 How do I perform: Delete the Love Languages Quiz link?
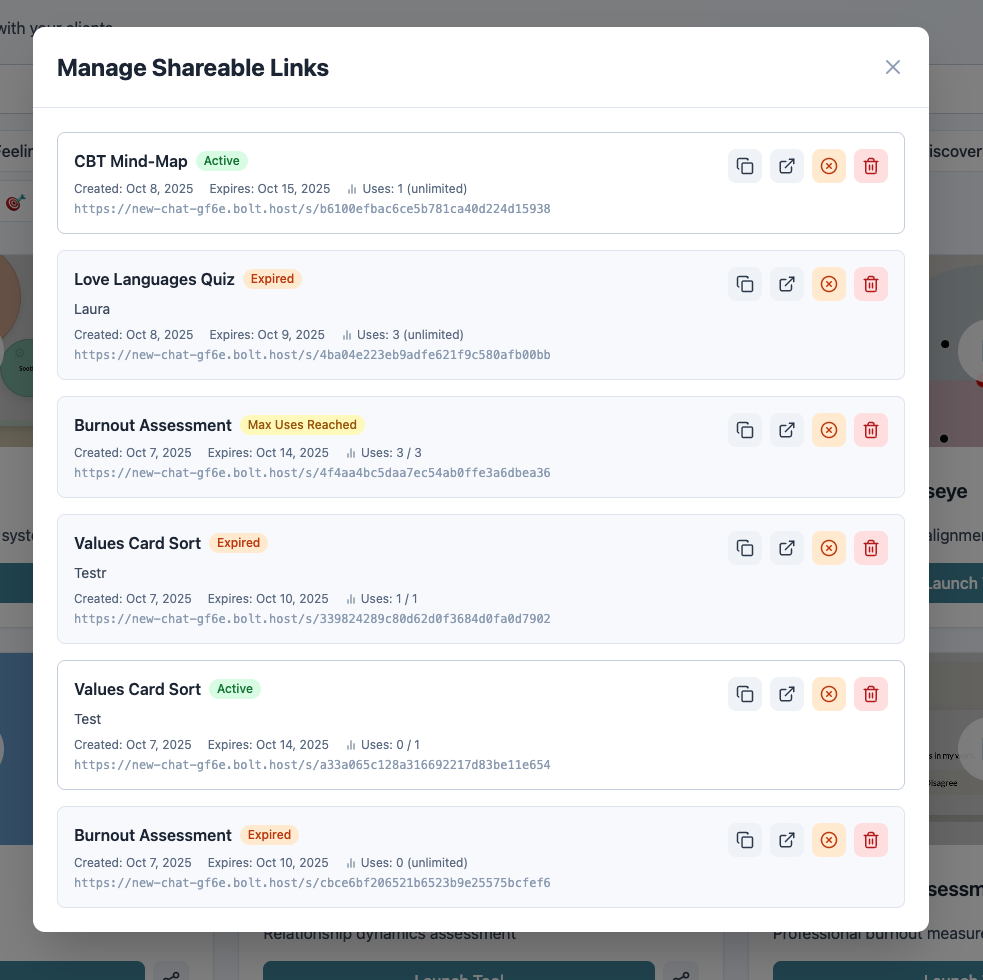(x=871, y=284)
